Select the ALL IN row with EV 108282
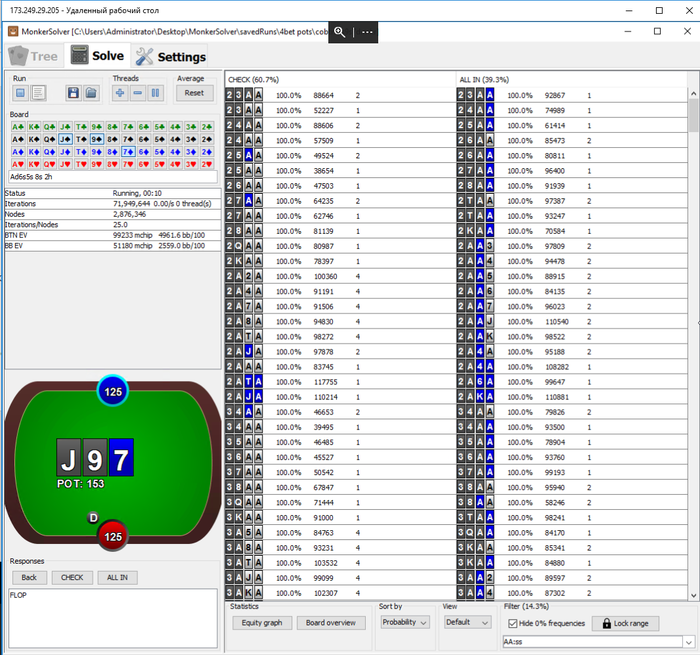The width and height of the screenshot is (700, 655). (572, 367)
